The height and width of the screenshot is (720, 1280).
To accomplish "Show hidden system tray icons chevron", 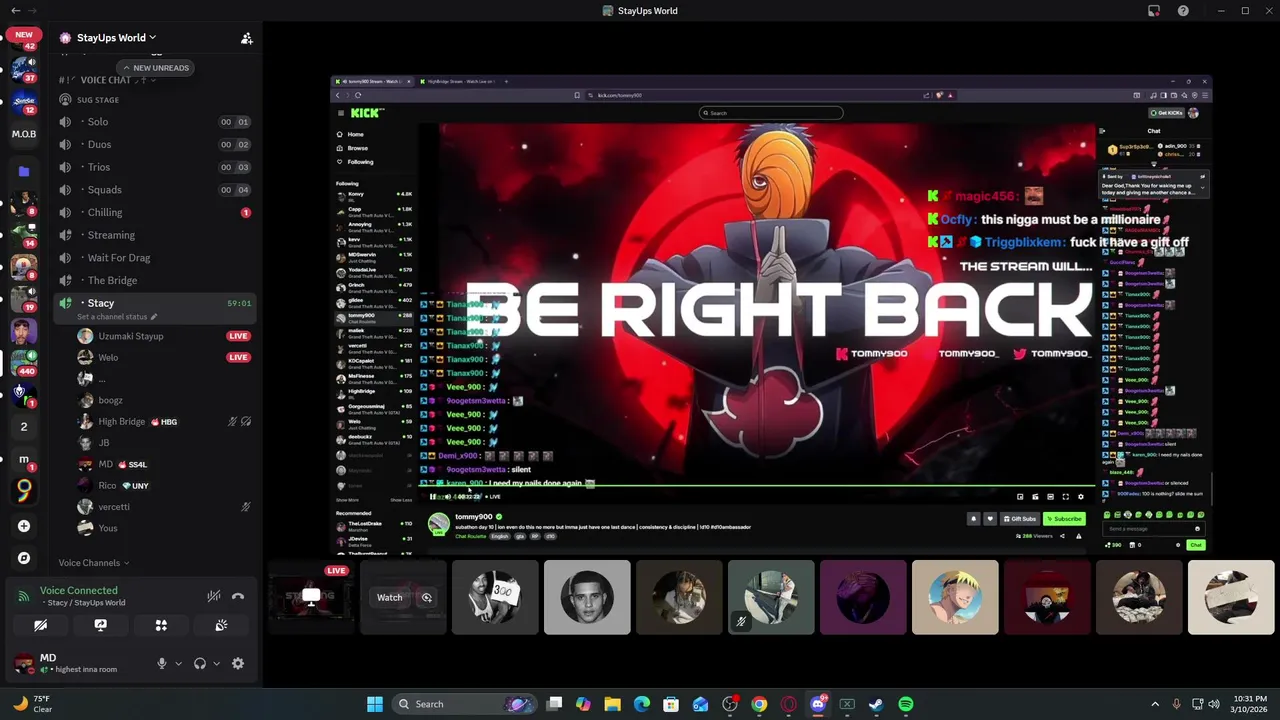I will coord(1154,704).
